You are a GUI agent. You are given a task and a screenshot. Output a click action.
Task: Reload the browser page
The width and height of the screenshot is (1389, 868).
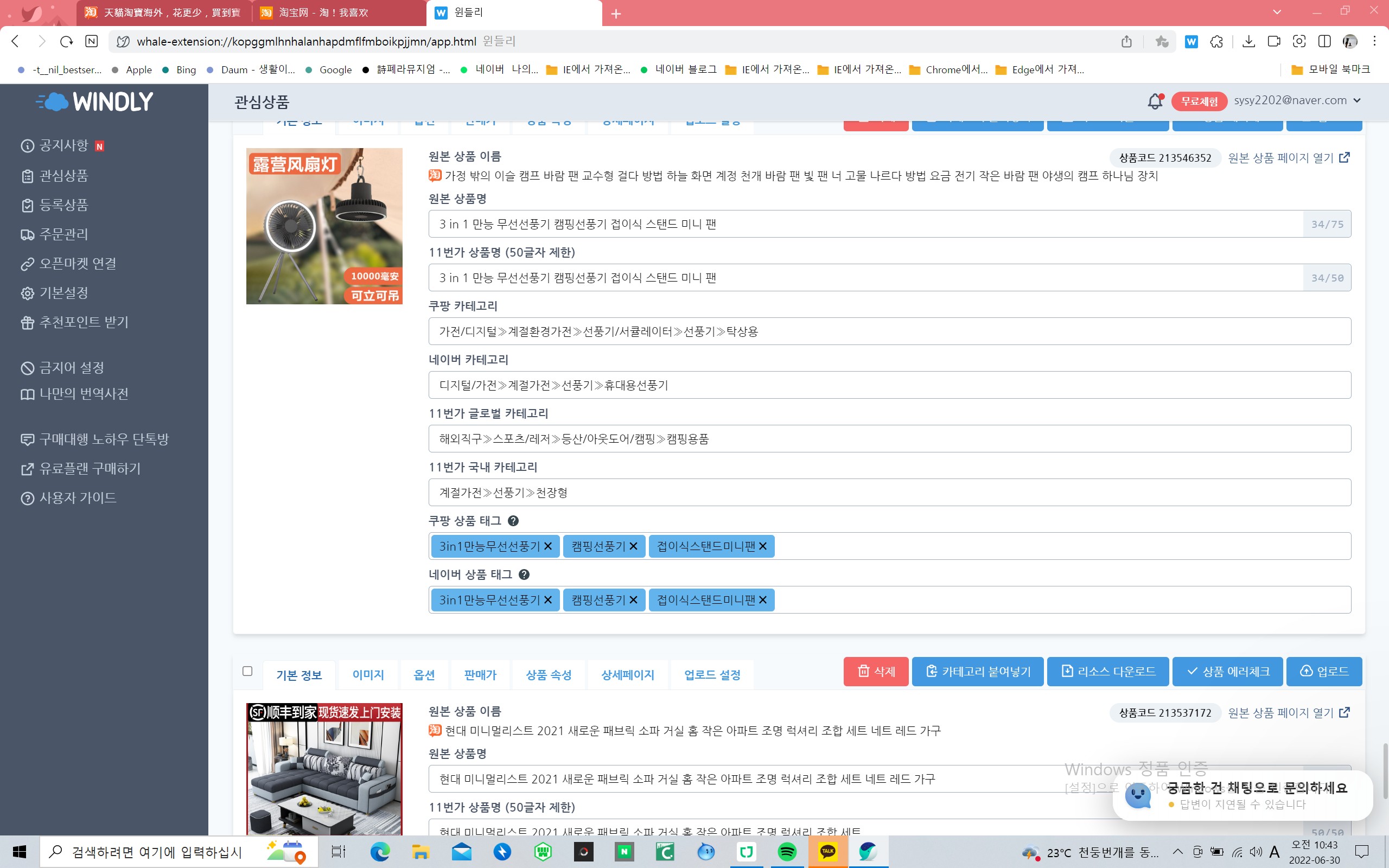pos(67,41)
